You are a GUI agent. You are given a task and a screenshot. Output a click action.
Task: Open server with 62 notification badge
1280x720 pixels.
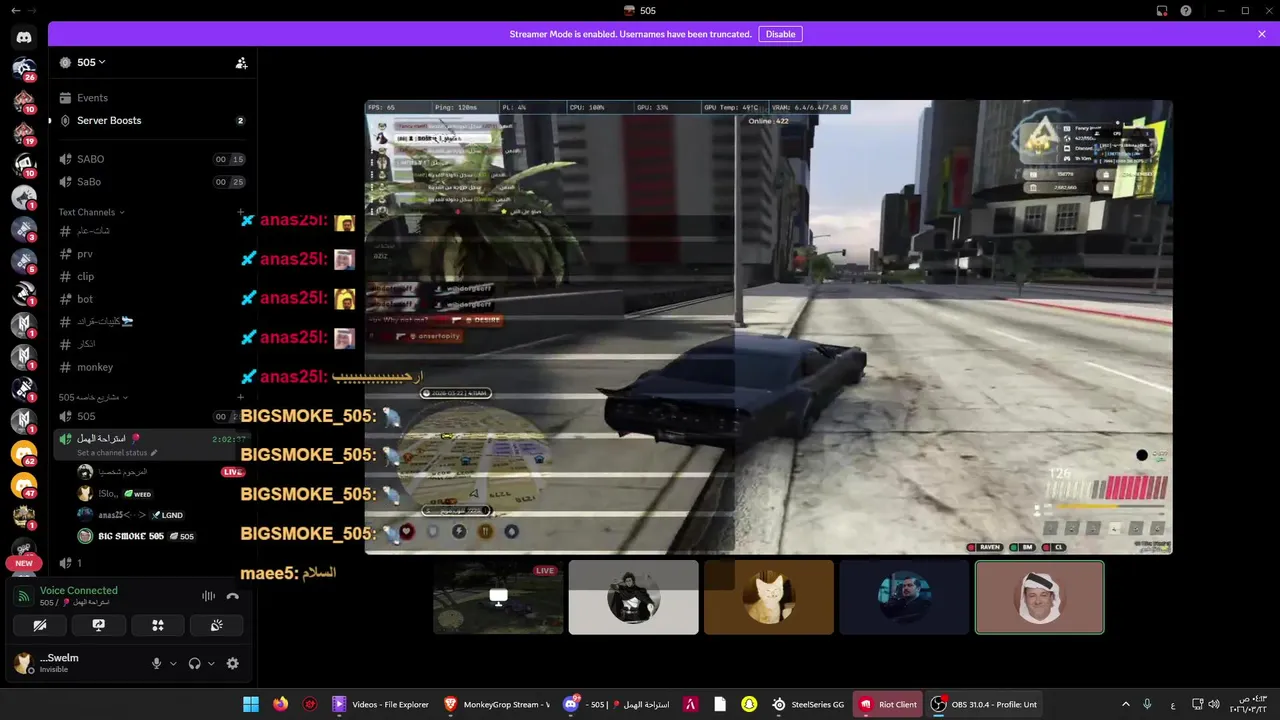coord(24,453)
